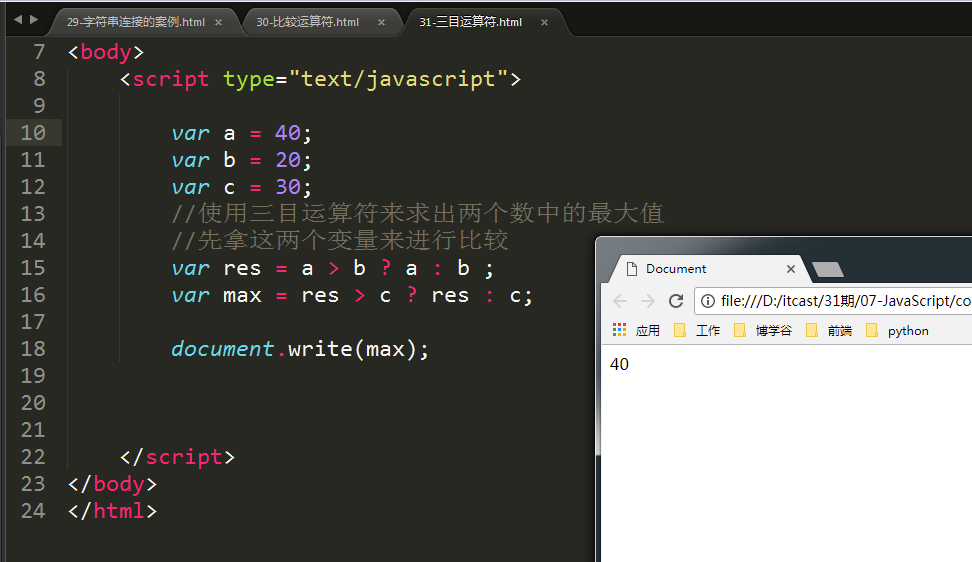Screen dimensions: 972x562
Task: Click the value 20 on line 11
Action: point(288,160)
